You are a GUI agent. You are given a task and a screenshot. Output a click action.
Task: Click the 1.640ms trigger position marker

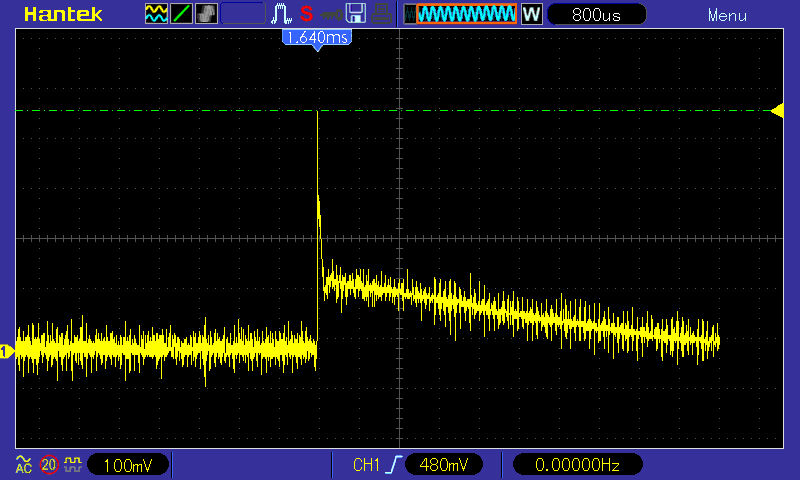pos(318,37)
